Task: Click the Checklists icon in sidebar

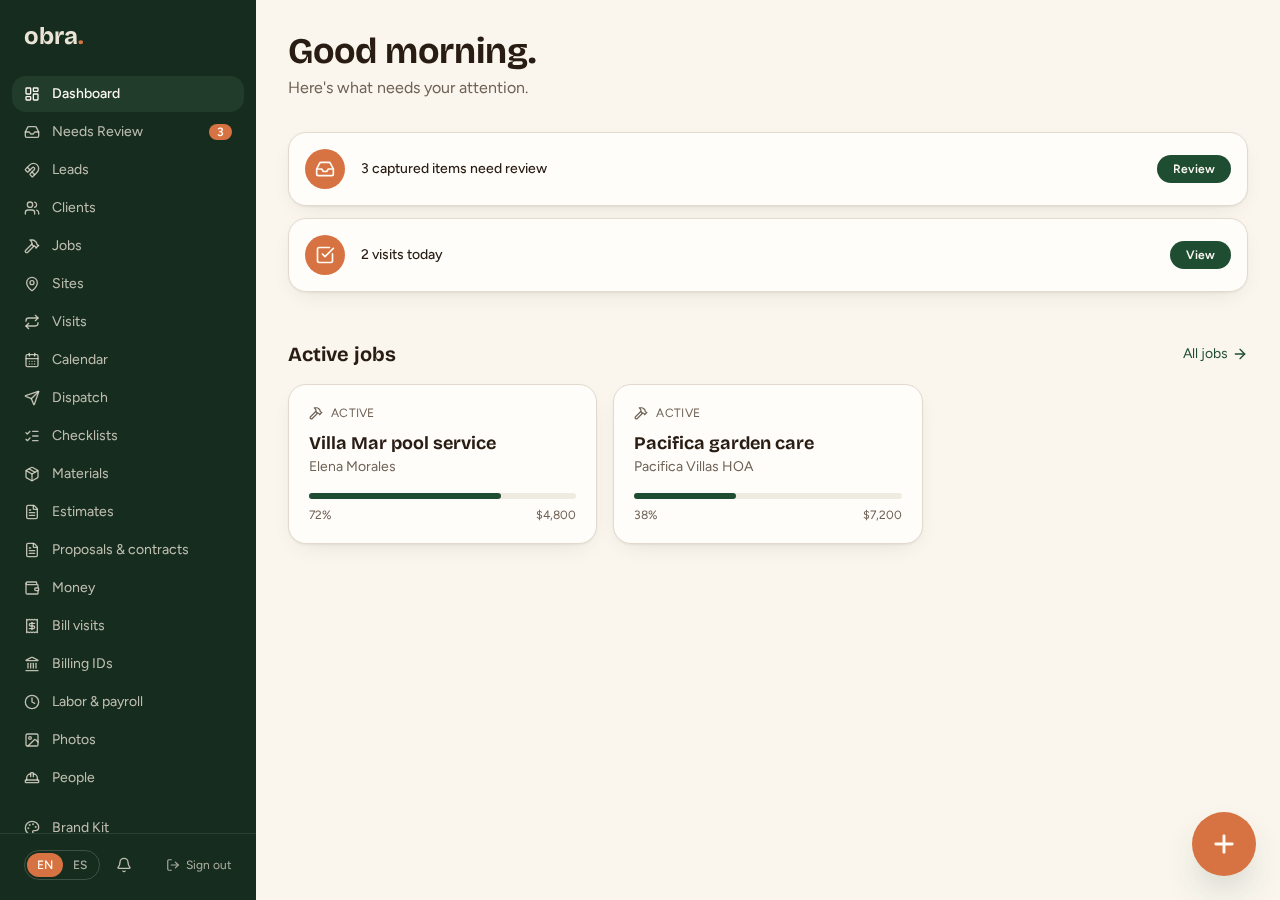Action: (32, 436)
